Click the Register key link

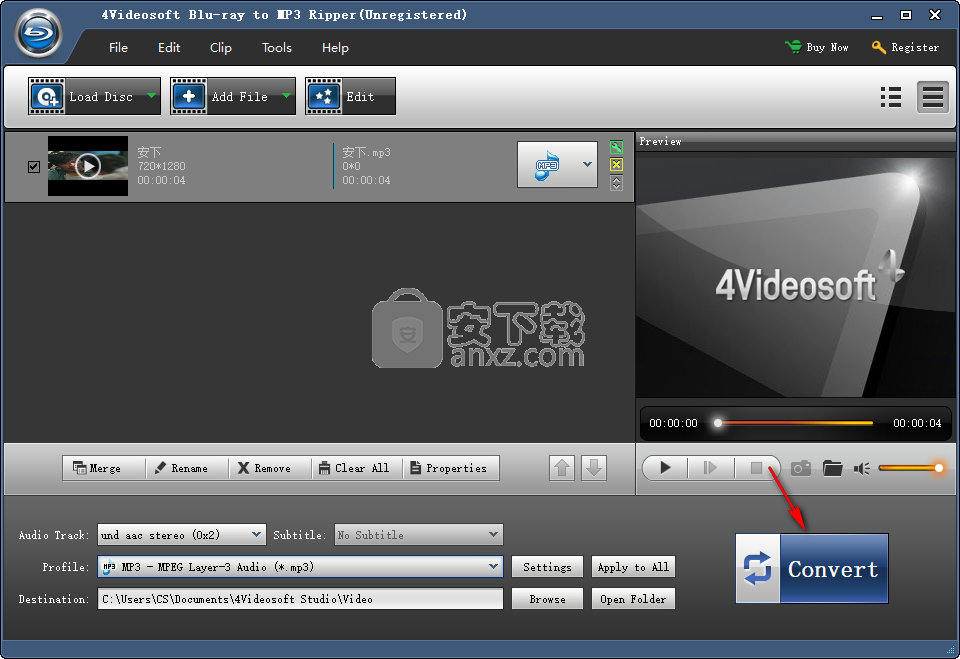tap(905, 47)
